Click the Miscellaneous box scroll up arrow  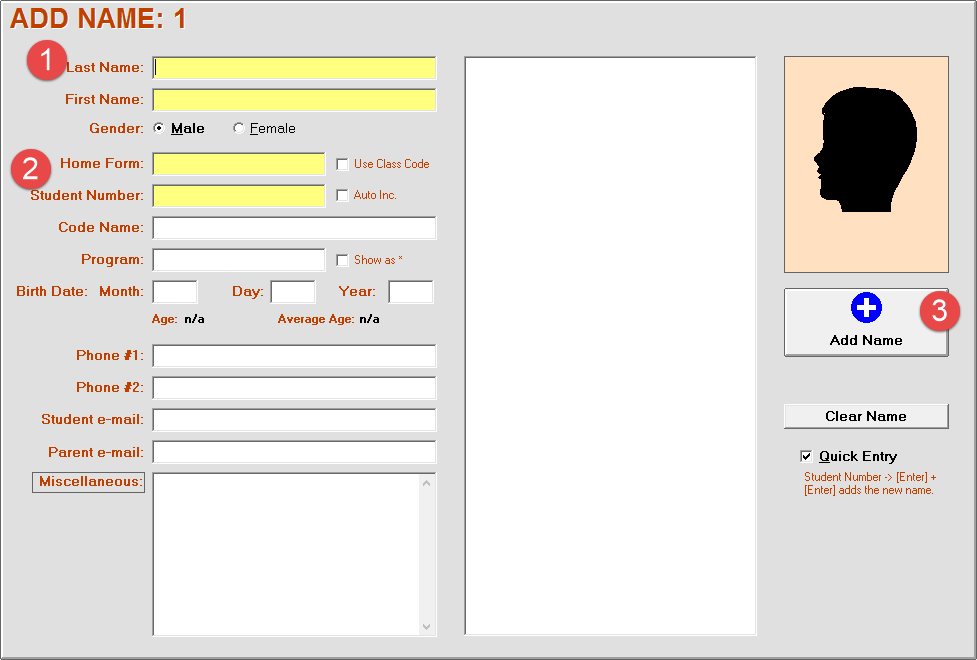427,483
